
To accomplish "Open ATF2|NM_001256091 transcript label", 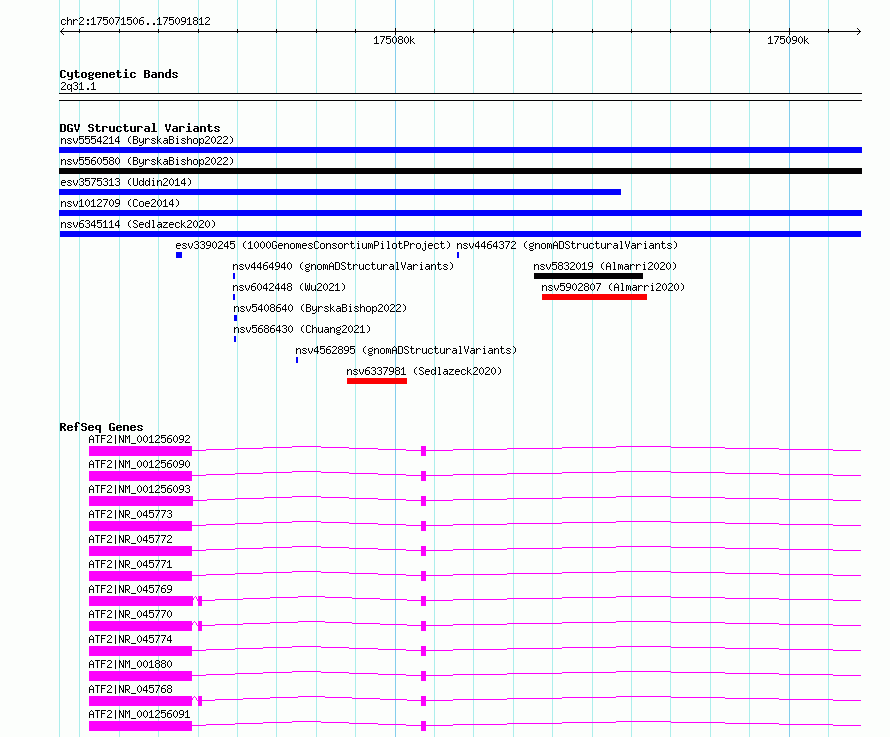I will pyautogui.click(x=140, y=714).
